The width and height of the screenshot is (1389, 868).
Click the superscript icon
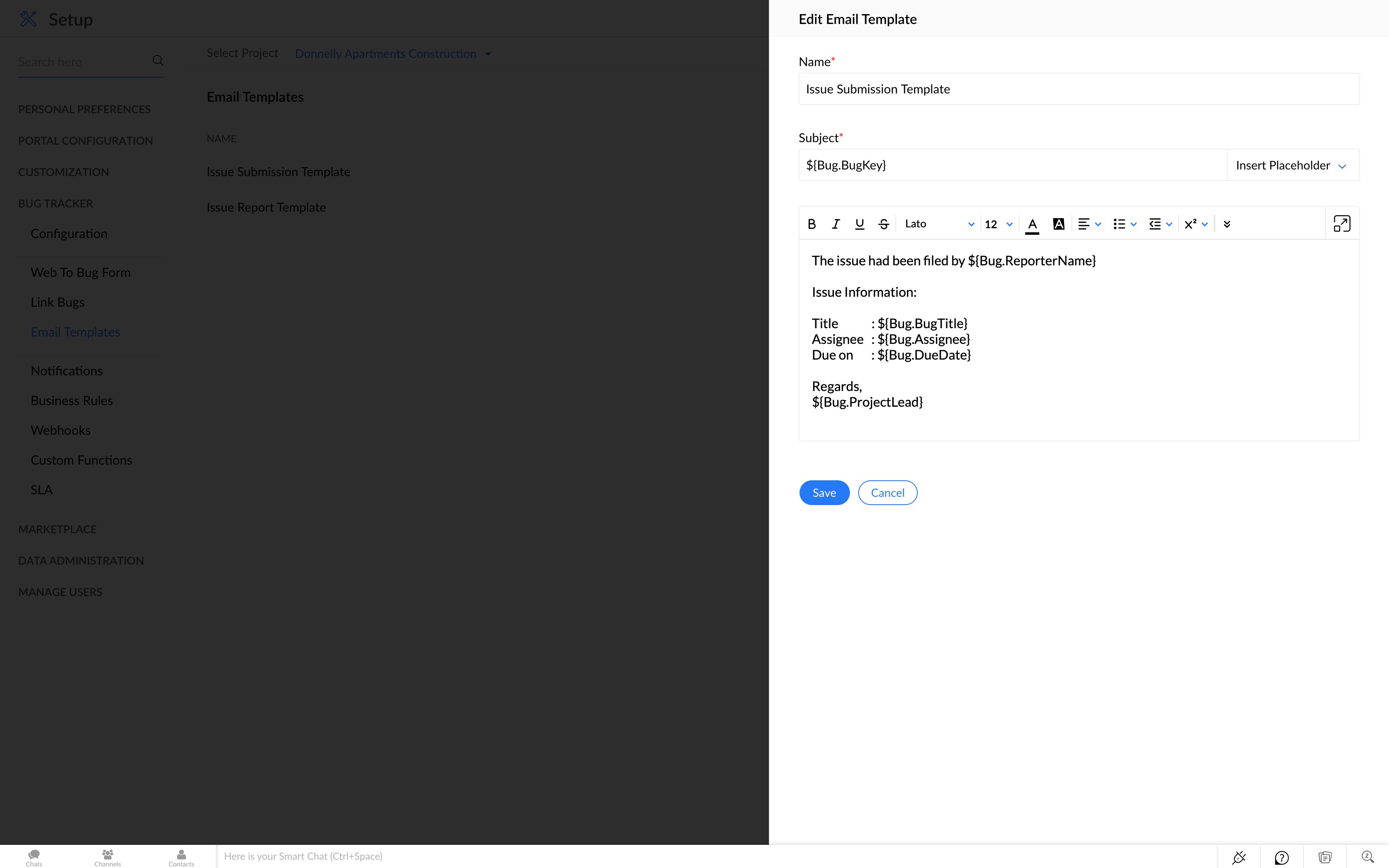[x=1191, y=224]
